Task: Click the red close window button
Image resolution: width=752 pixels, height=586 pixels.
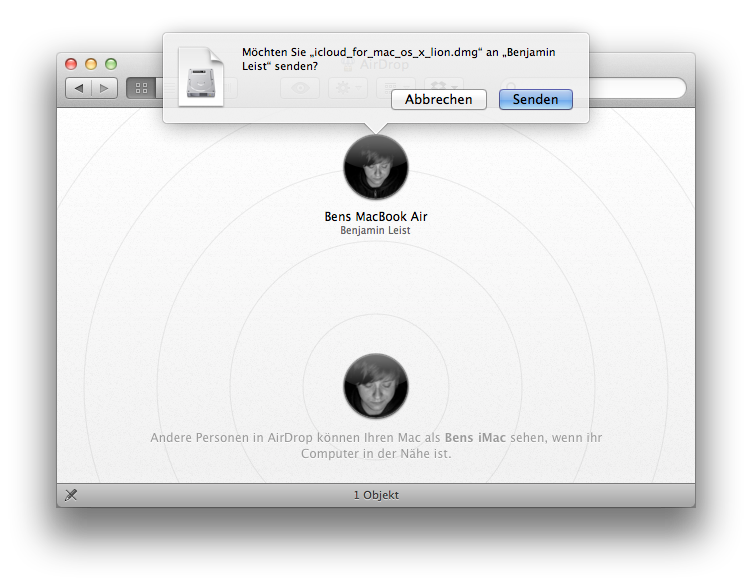Action: 71,64
